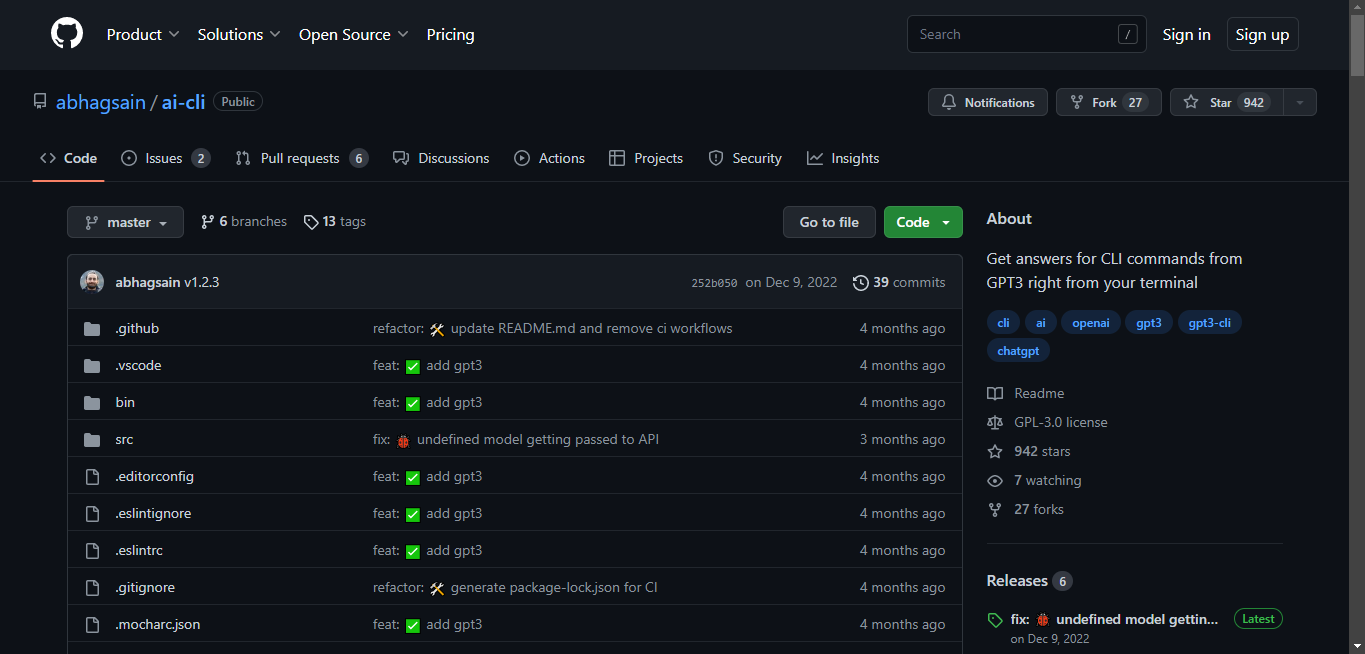Click the .mocharc.json file icon

[93, 625]
